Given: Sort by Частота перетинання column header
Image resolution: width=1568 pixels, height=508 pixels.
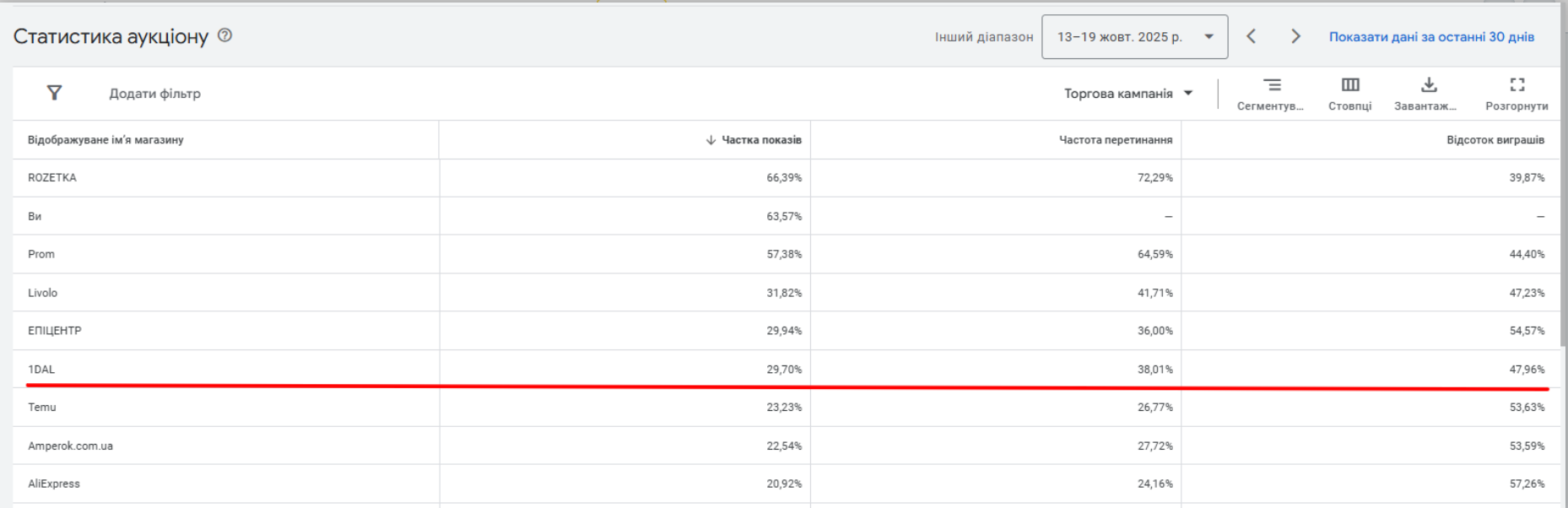Looking at the screenshot, I should tap(1115, 140).
